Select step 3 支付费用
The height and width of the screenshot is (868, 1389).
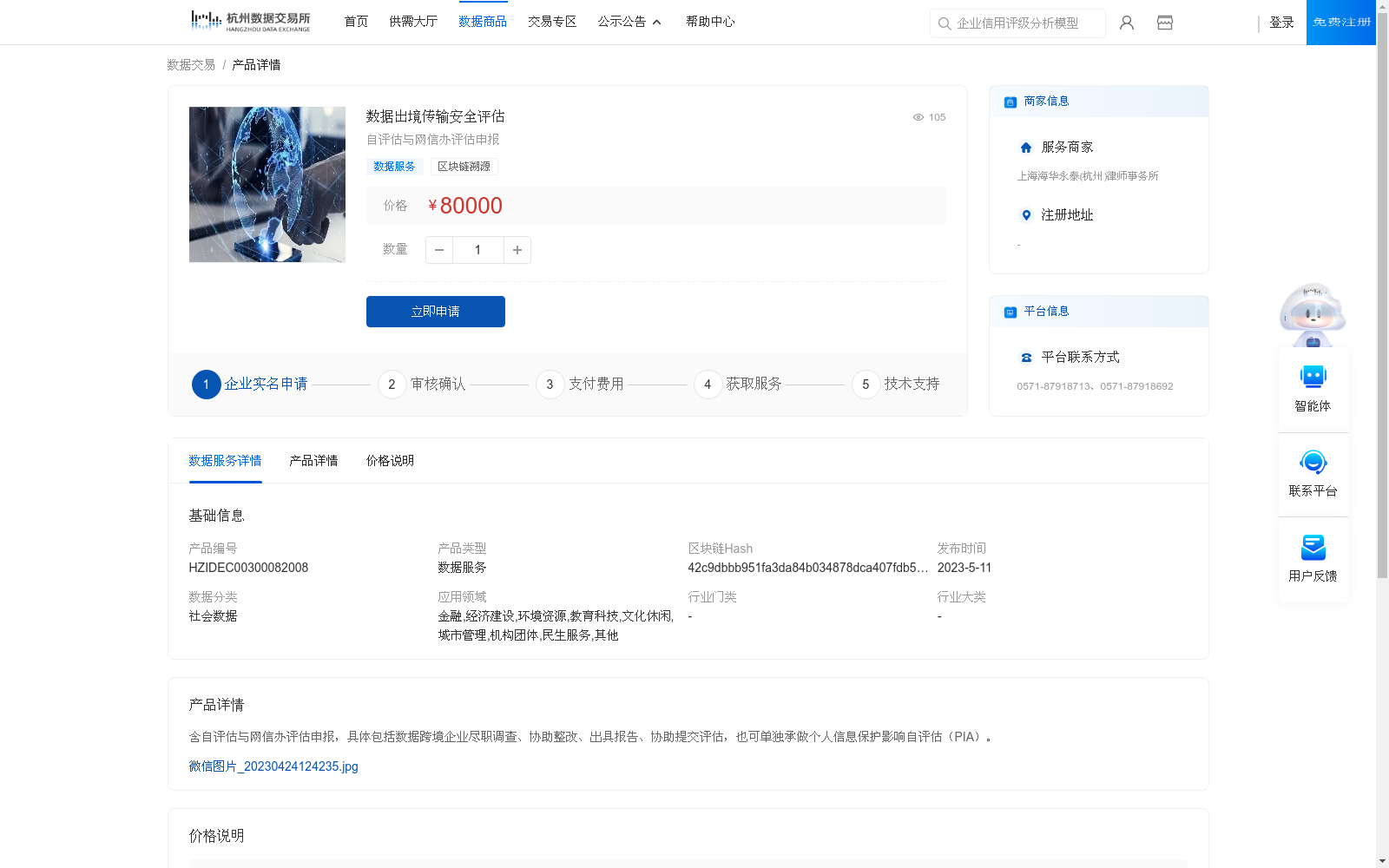point(580,384)
